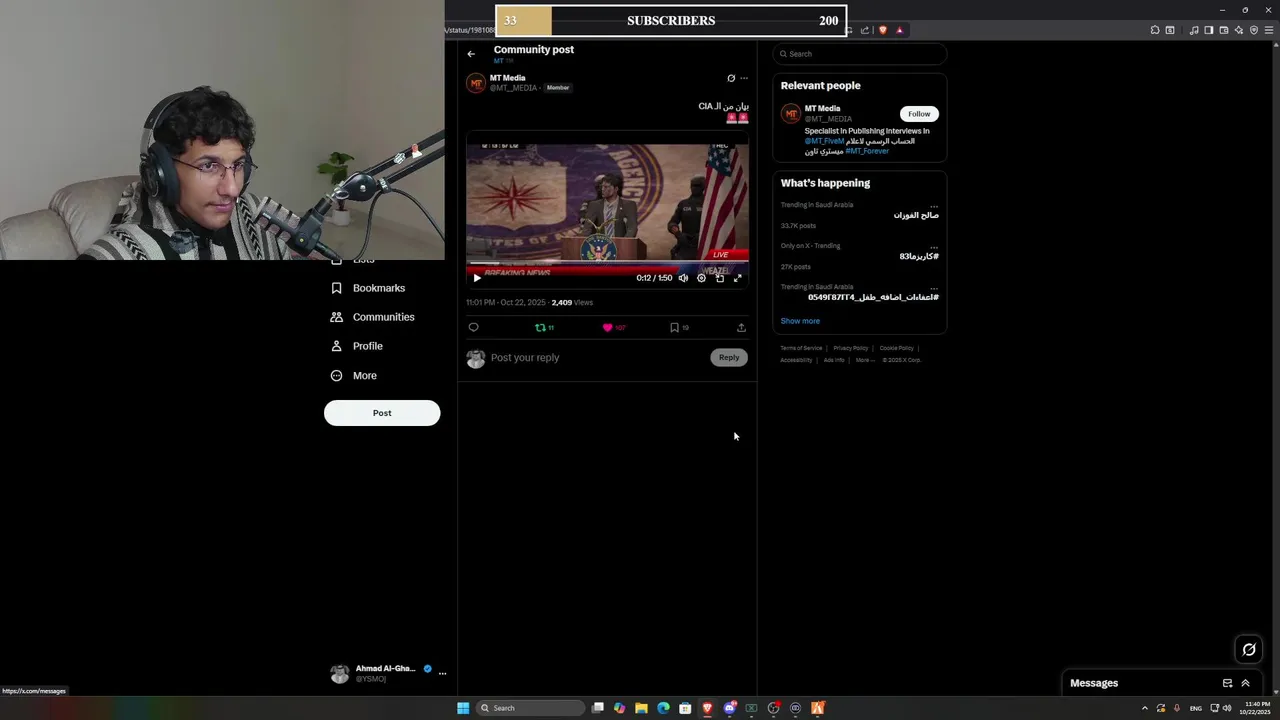Screen dimensions: 1280x720
Task: Click the reply comment icon
Action: pyautogui.click(x=474, y=327)
